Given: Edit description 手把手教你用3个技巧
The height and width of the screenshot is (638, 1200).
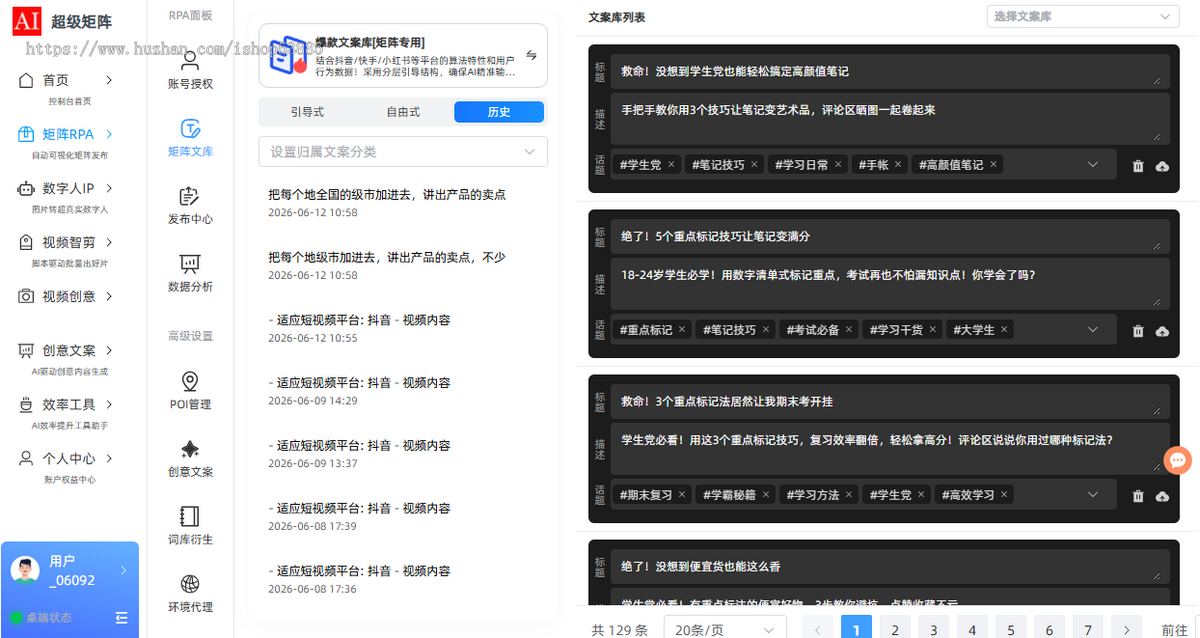Looking at the screenshot, I should (890, 118).
